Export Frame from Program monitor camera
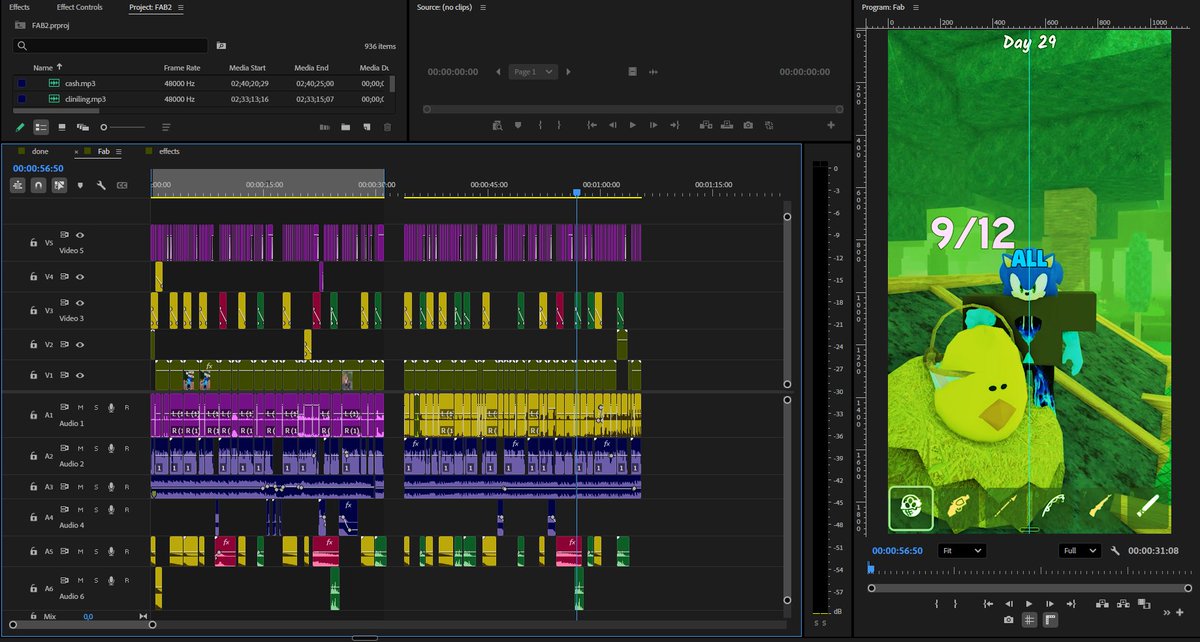Image resolution: width=1200 pixels, height=642 pixels. 1008,620
